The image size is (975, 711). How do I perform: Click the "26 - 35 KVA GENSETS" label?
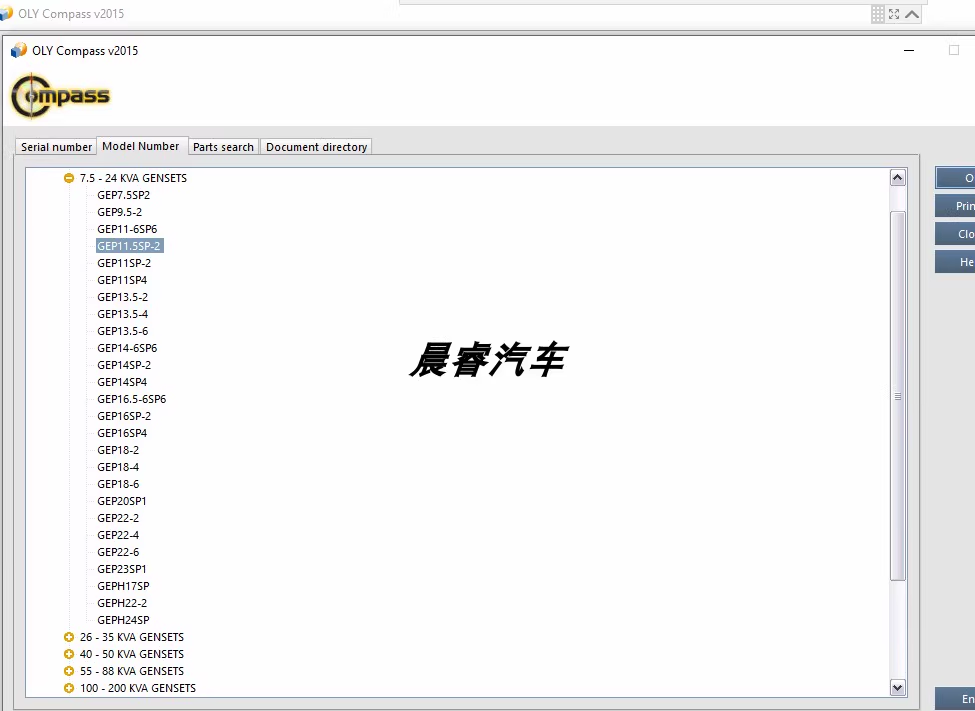(x=132, y=637)
